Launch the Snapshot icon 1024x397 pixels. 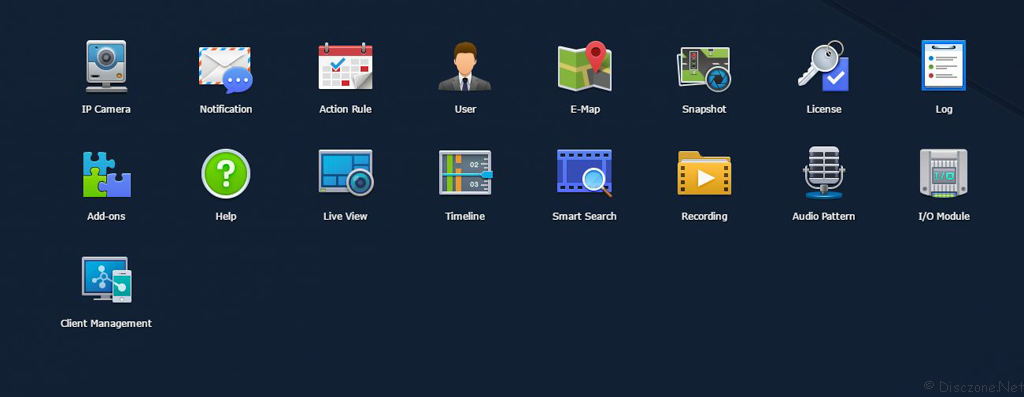[x=704, y=69]
